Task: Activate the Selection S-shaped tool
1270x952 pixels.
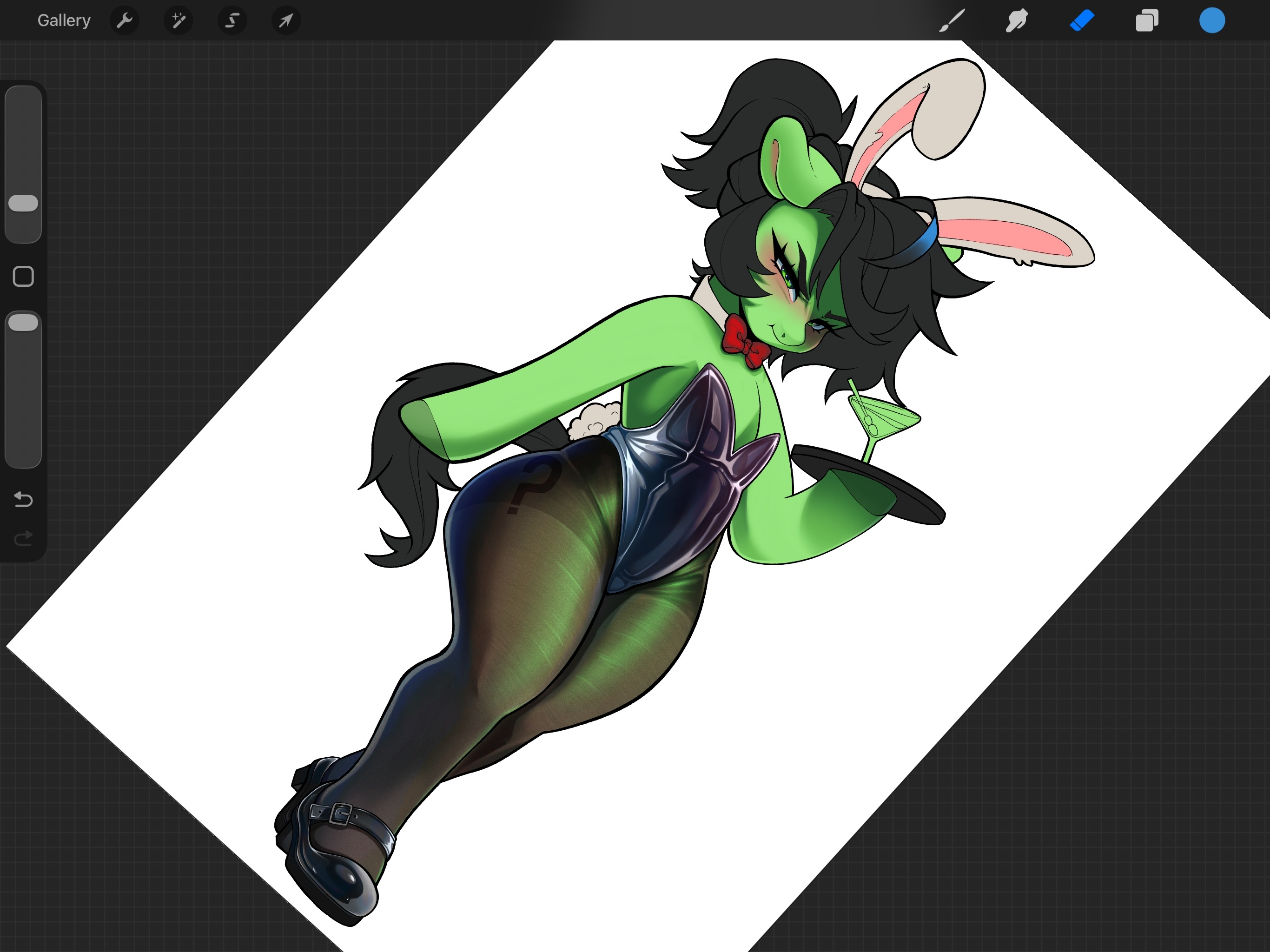Action: pos(232,20)
